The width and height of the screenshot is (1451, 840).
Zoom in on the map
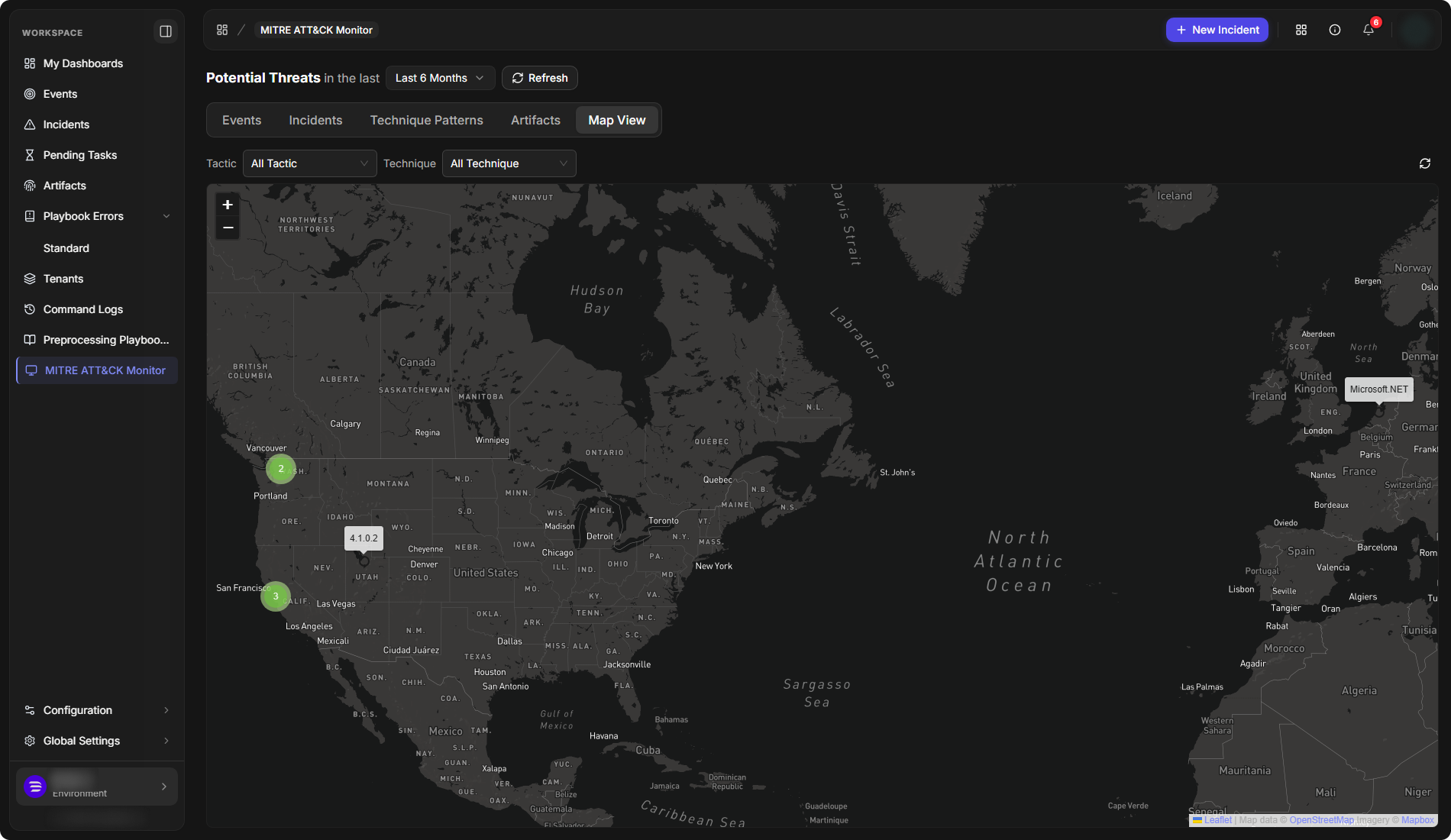point(228,205)
